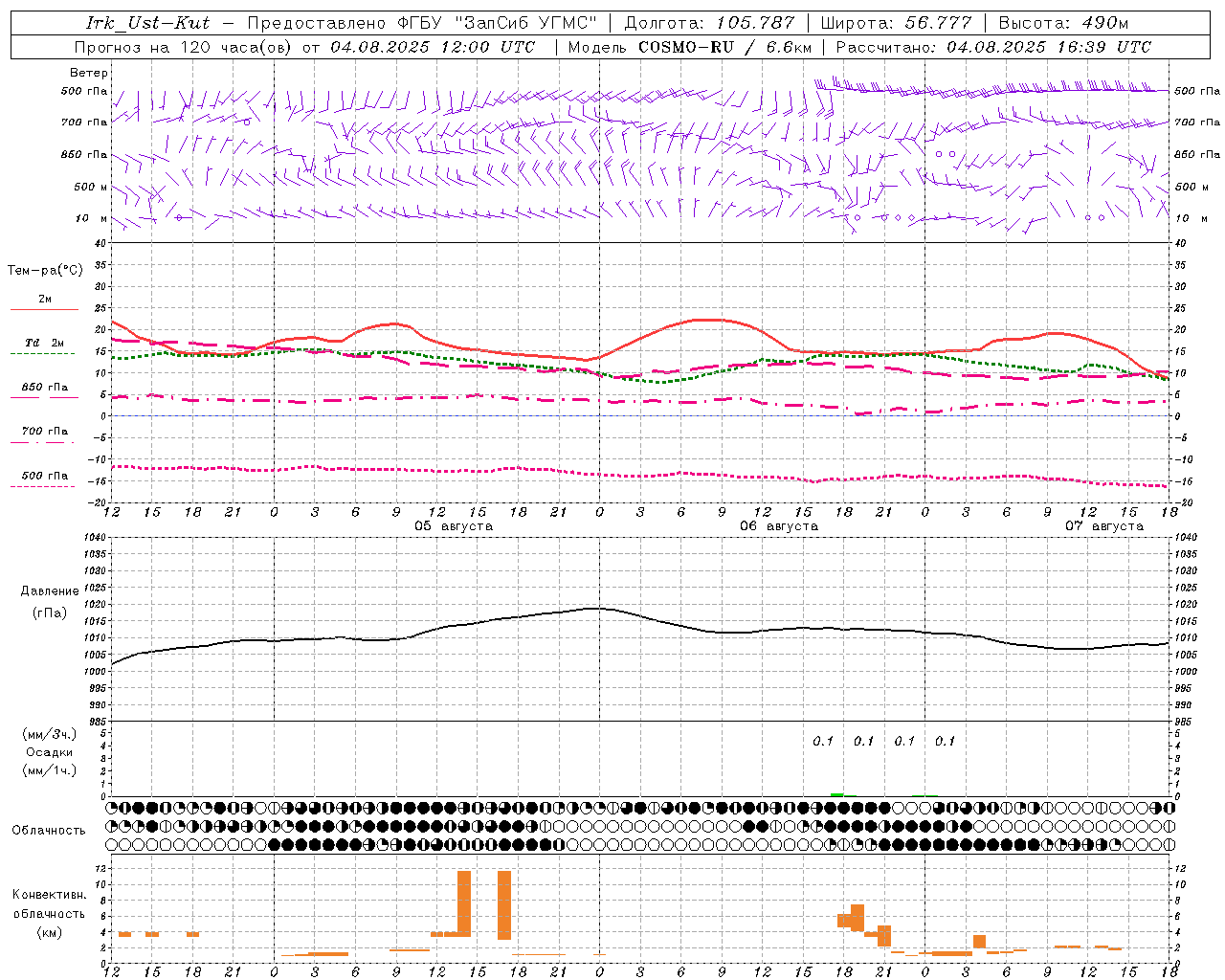Image resolution: width=1225 pixels, height=980 pixels.
Task: Click the forecast period text Прогноз на 120 часа(ов)
Action: 183,47
